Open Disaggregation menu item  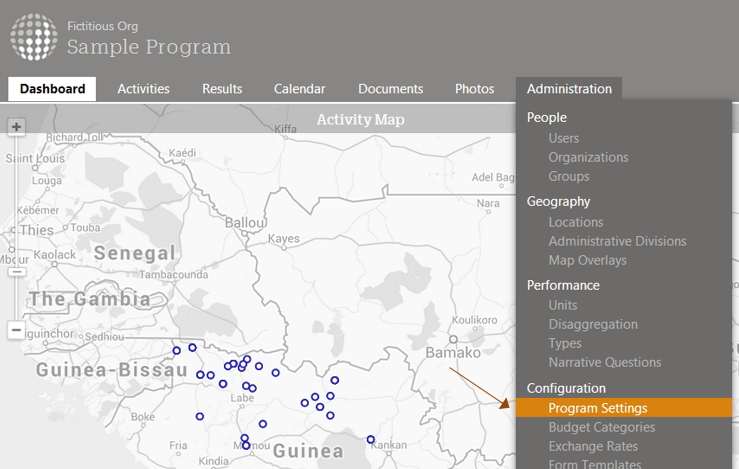592,324
